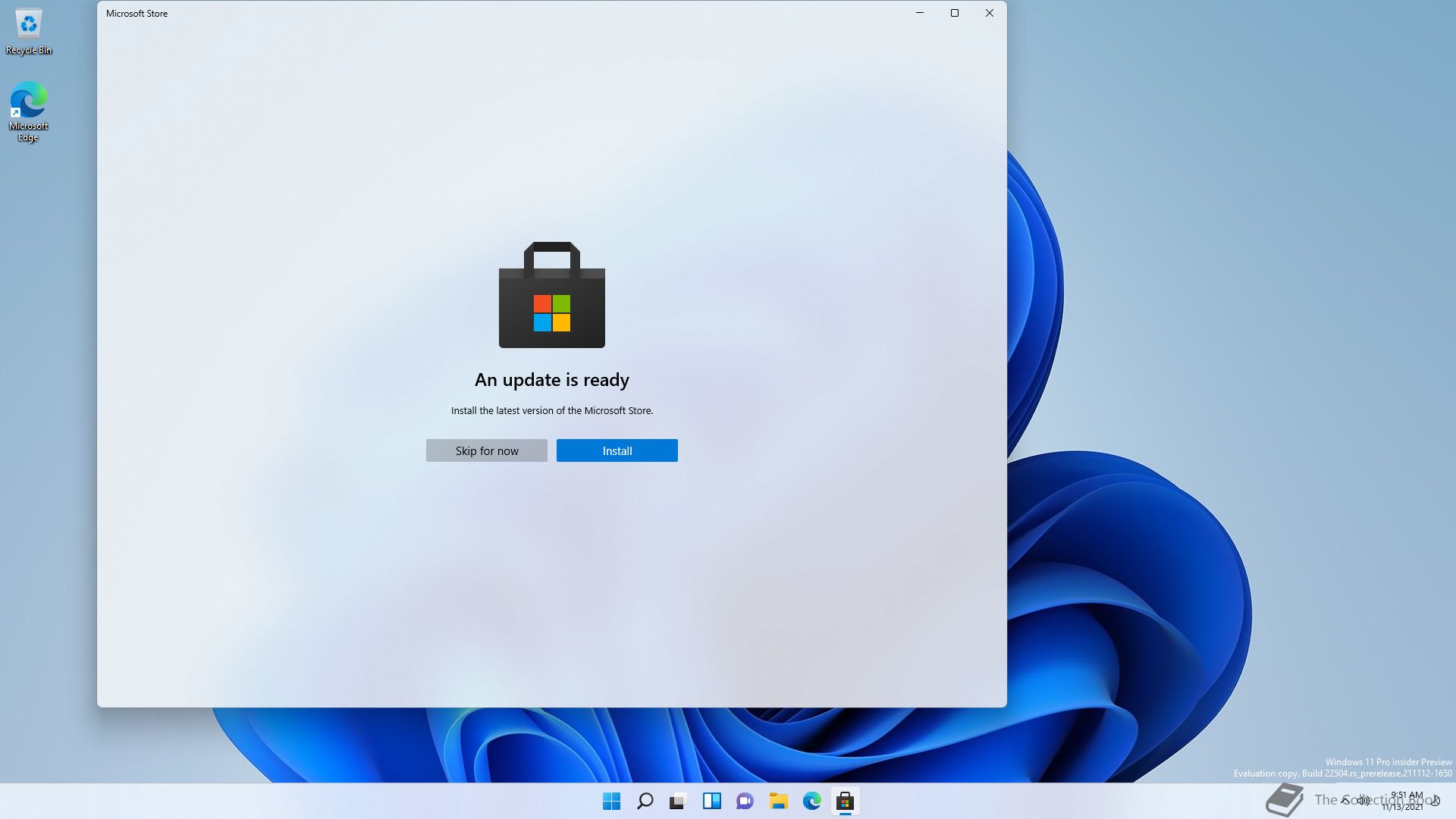Launch Microsoft Edge from taskbar
The width and height of the screenshot is (1456, 819).
(x=811, y=801)
